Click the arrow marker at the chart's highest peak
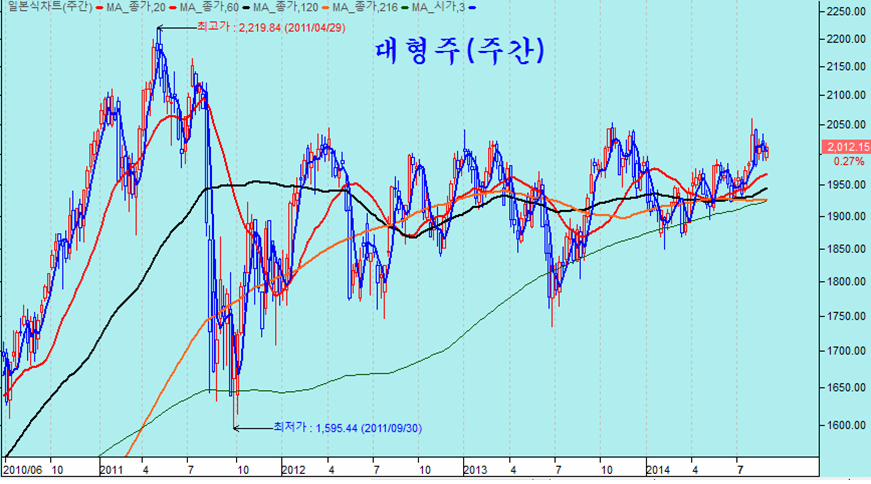Viewport: 871px width, 484px height. click(x=160, y=28)
